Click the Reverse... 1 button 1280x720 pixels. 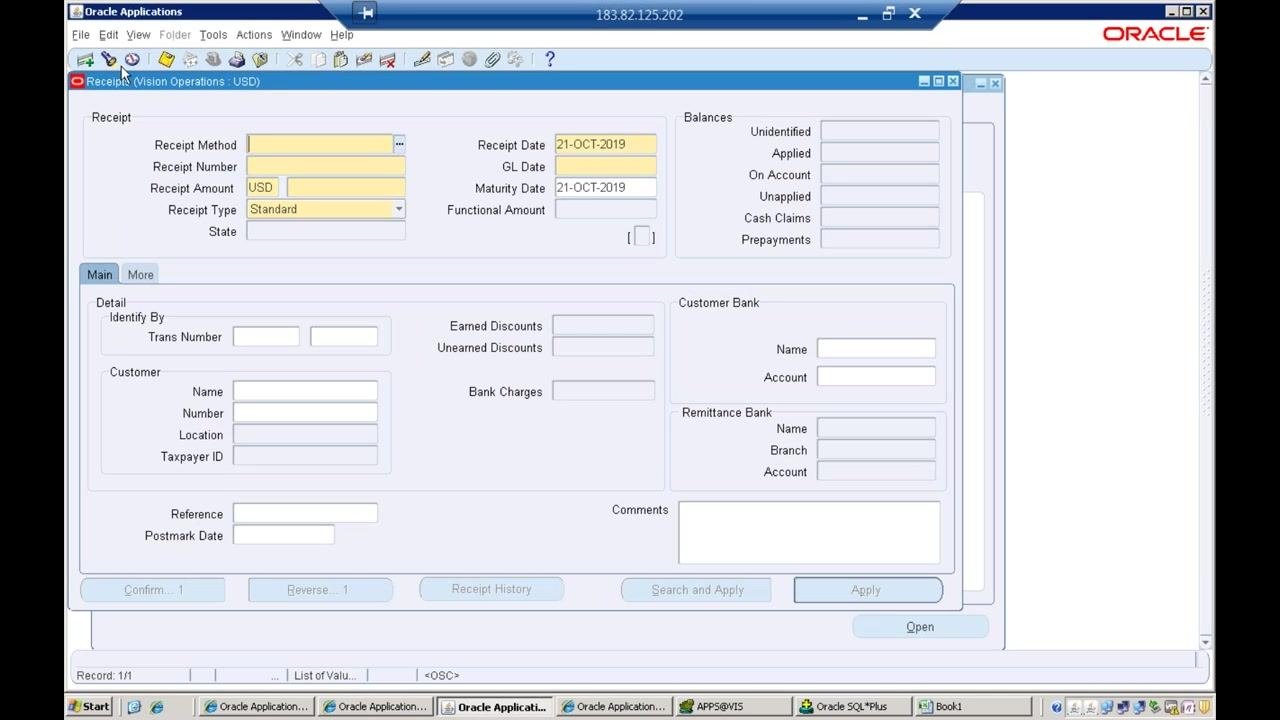click(320, 590)
